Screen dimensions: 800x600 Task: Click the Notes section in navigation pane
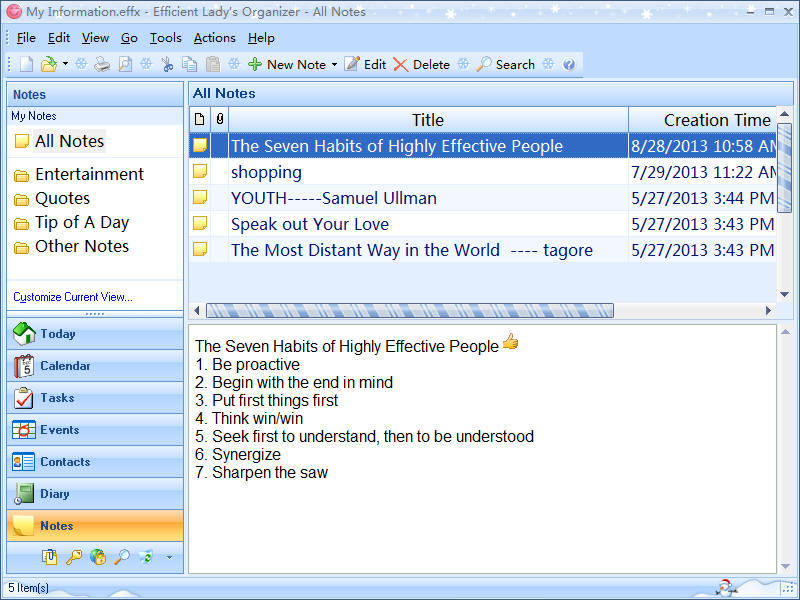point(95,526)
